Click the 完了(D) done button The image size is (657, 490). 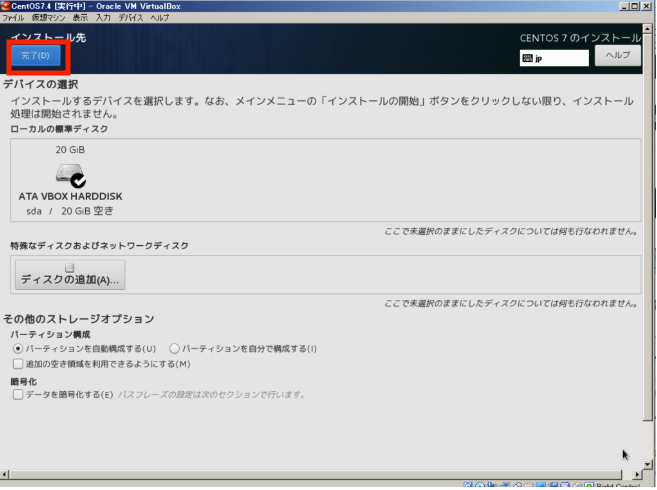36,56
